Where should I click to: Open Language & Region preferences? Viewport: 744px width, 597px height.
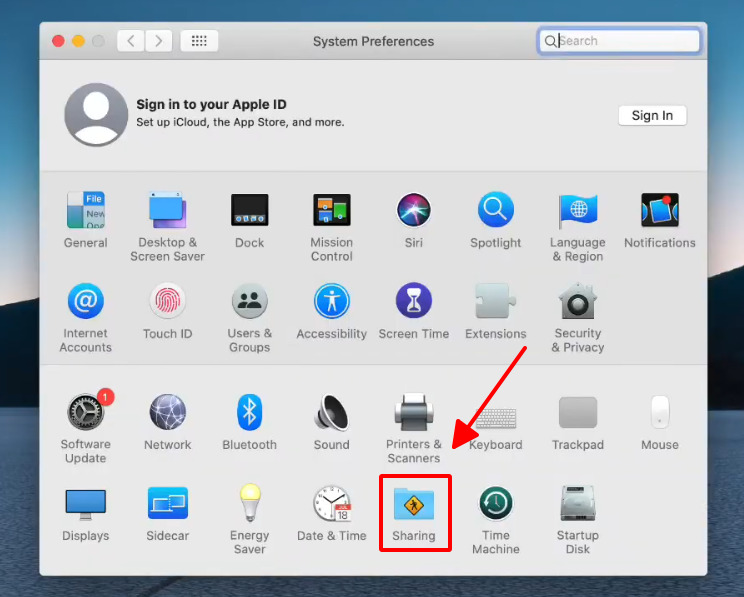pyautogui.click(x=577, y=210)
